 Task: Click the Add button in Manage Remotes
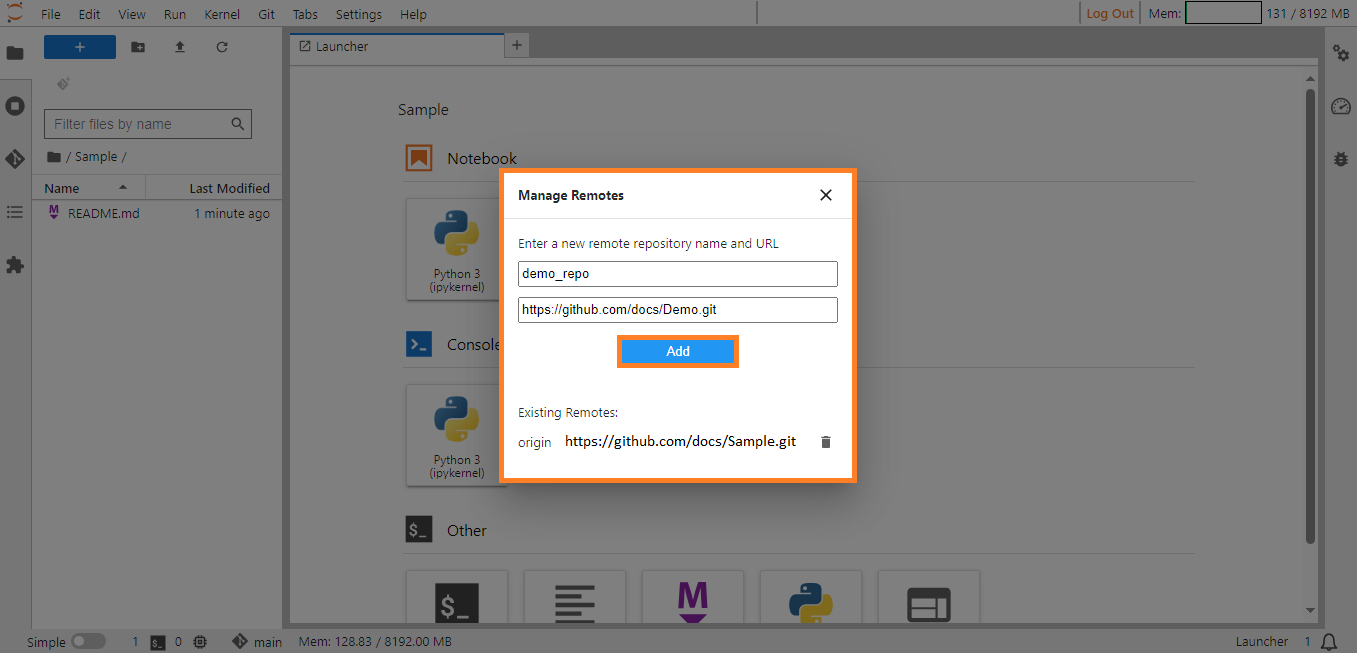coord(678,351)
